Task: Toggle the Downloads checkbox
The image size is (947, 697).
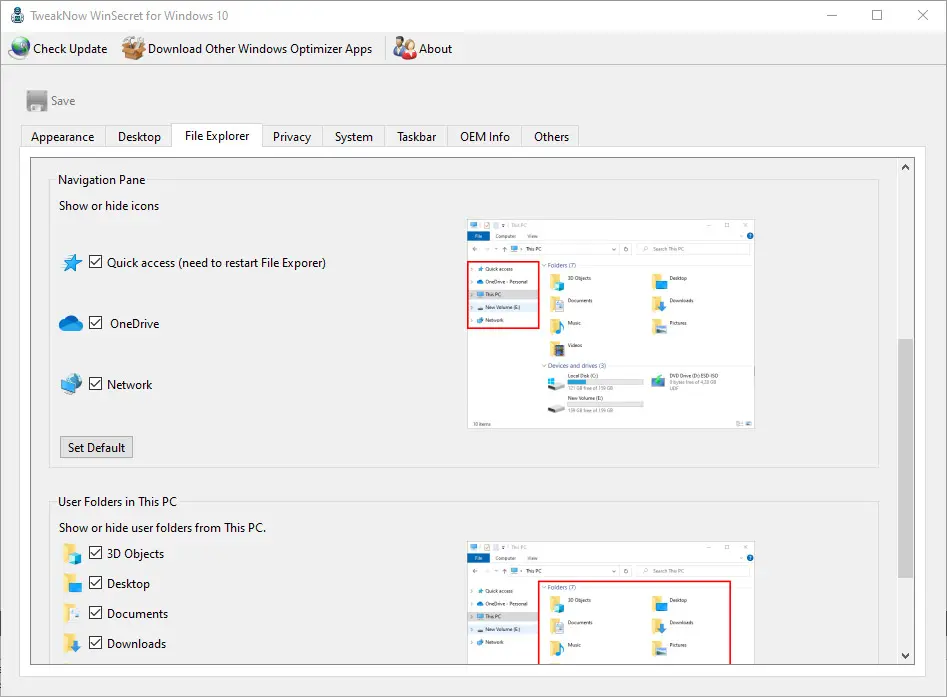Action: coord(95,643)
